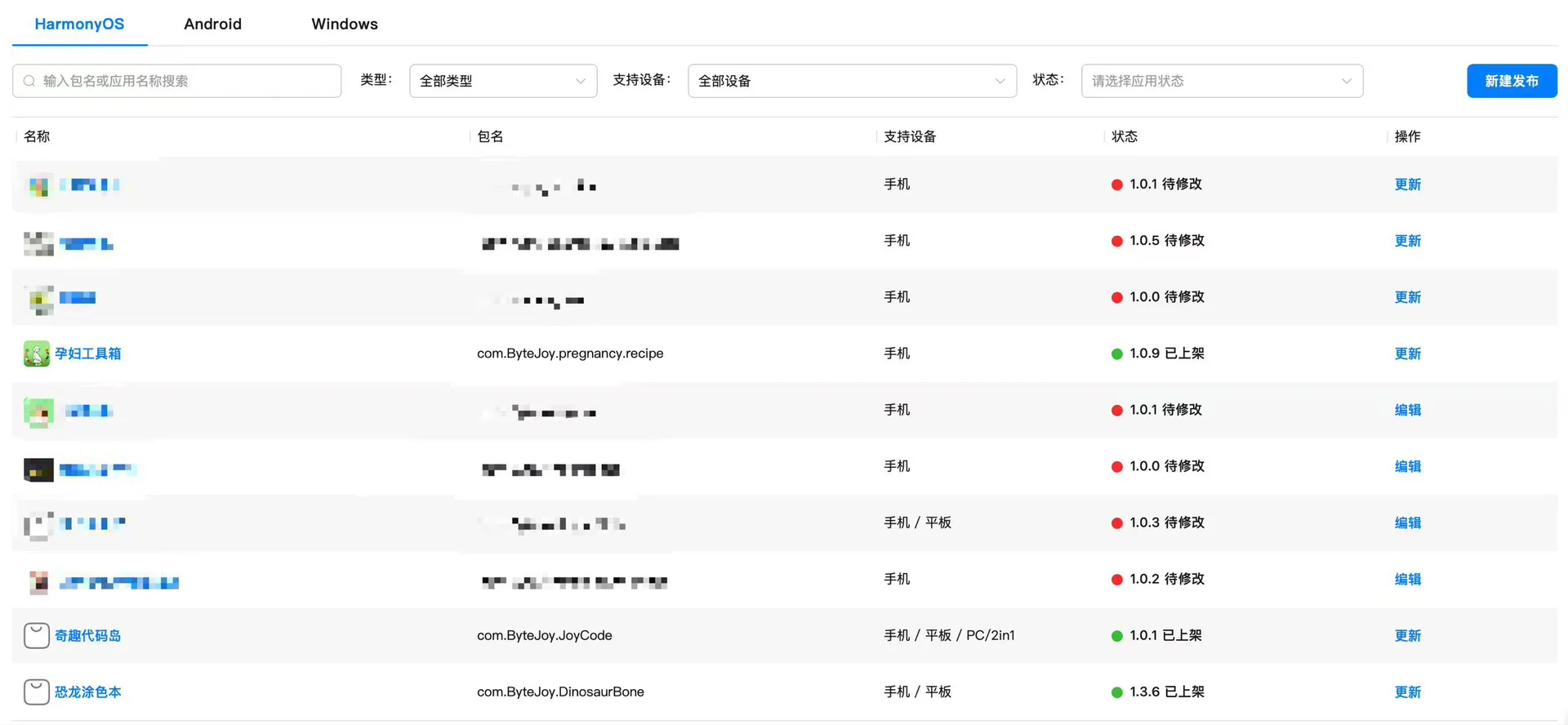Open the 奇趣代码岛 app name link
This screenshot has height=725, width=1568.
pos(88,635)
